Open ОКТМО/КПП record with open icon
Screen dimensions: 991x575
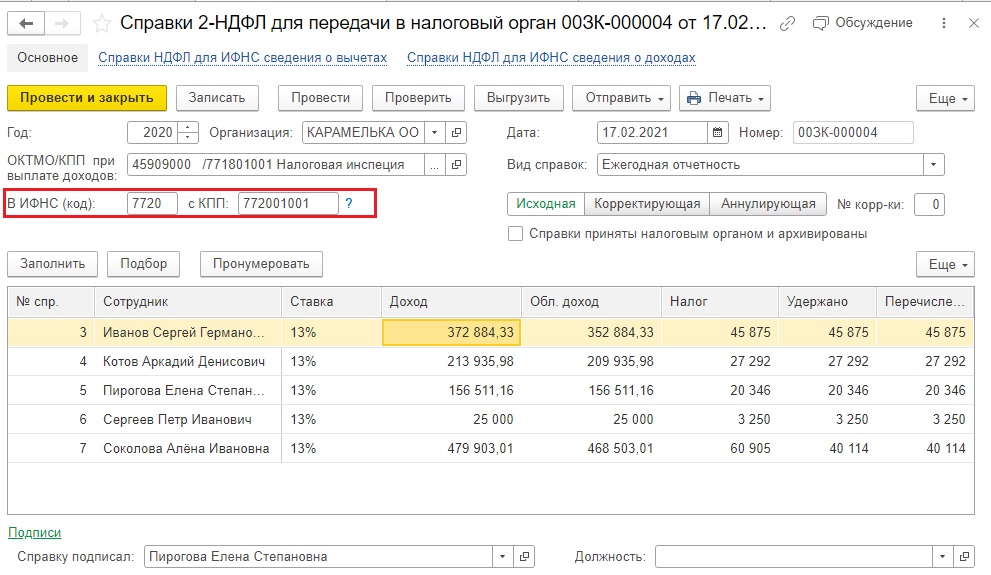pos(456,165)
